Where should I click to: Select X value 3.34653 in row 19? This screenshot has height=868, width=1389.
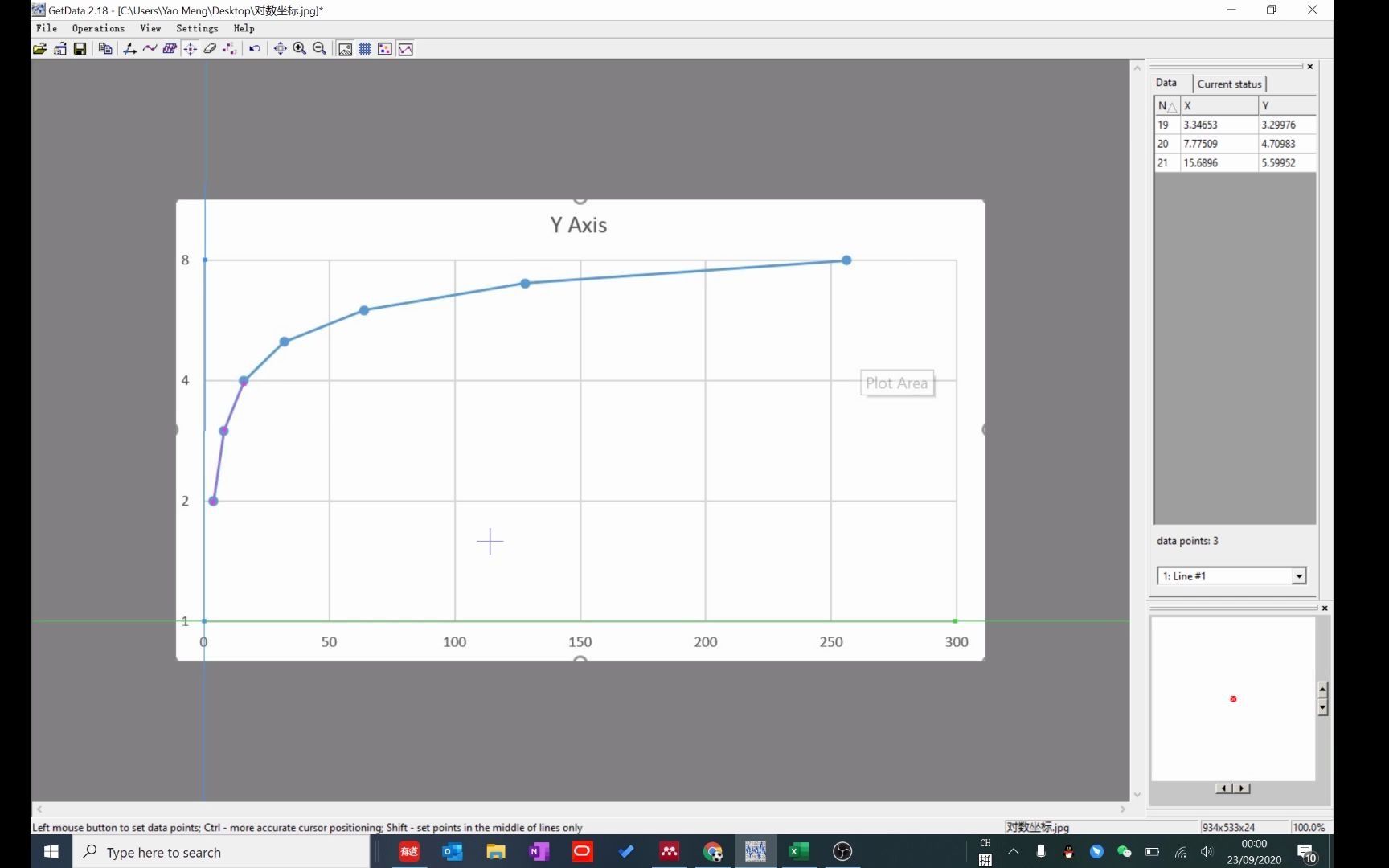pos(1219,125)
